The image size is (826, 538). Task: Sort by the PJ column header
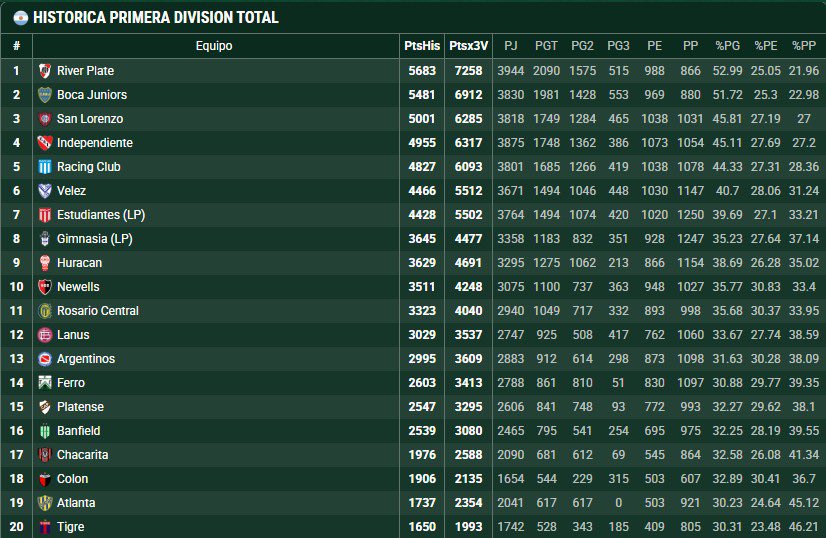pos(510,46)
